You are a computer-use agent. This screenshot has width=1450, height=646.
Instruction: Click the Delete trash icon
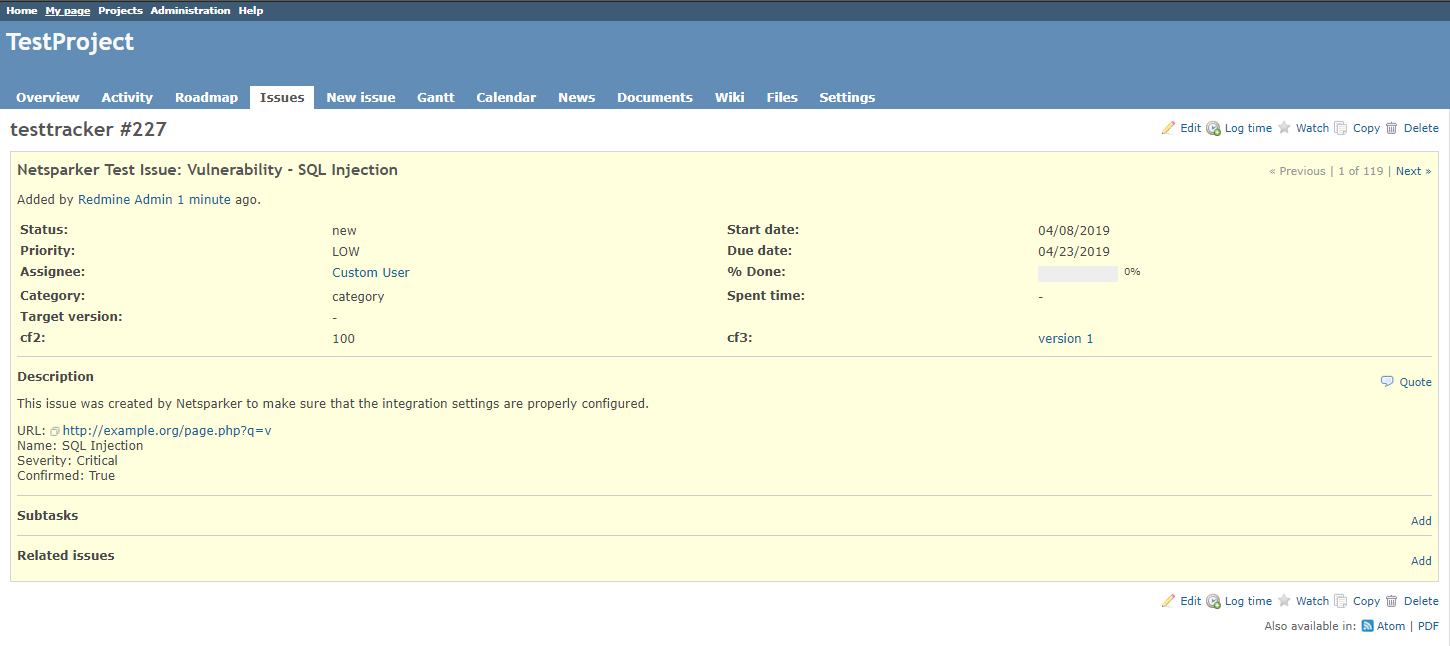(1392, 127)
